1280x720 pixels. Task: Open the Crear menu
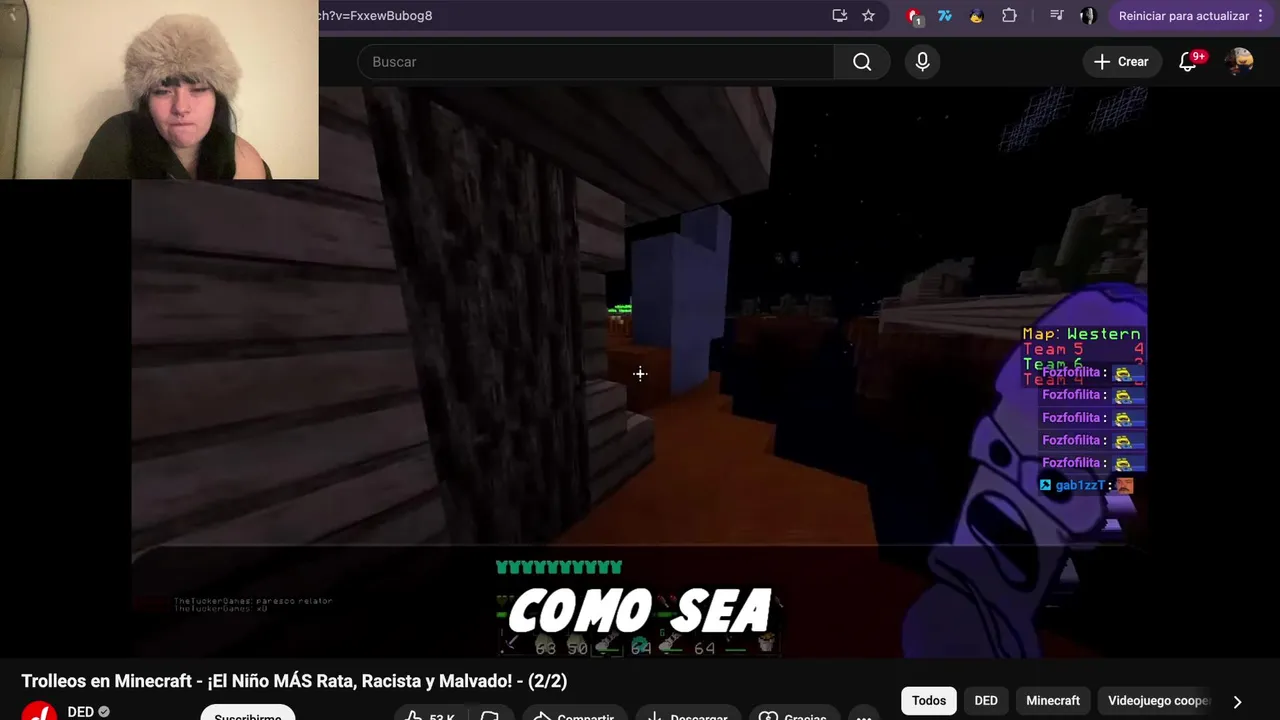(1122, 62)
